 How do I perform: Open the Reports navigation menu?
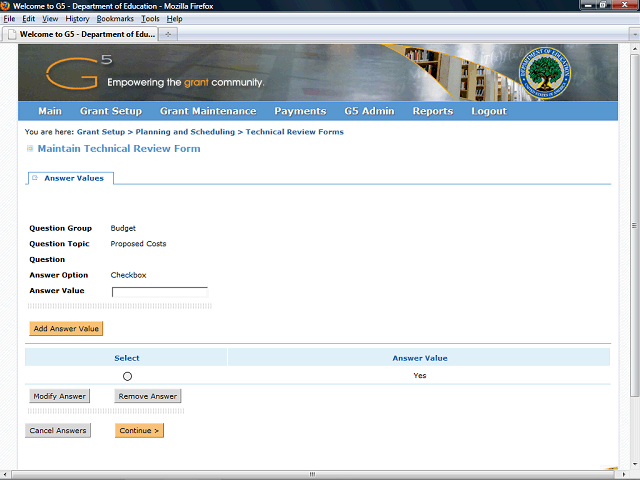433,111
